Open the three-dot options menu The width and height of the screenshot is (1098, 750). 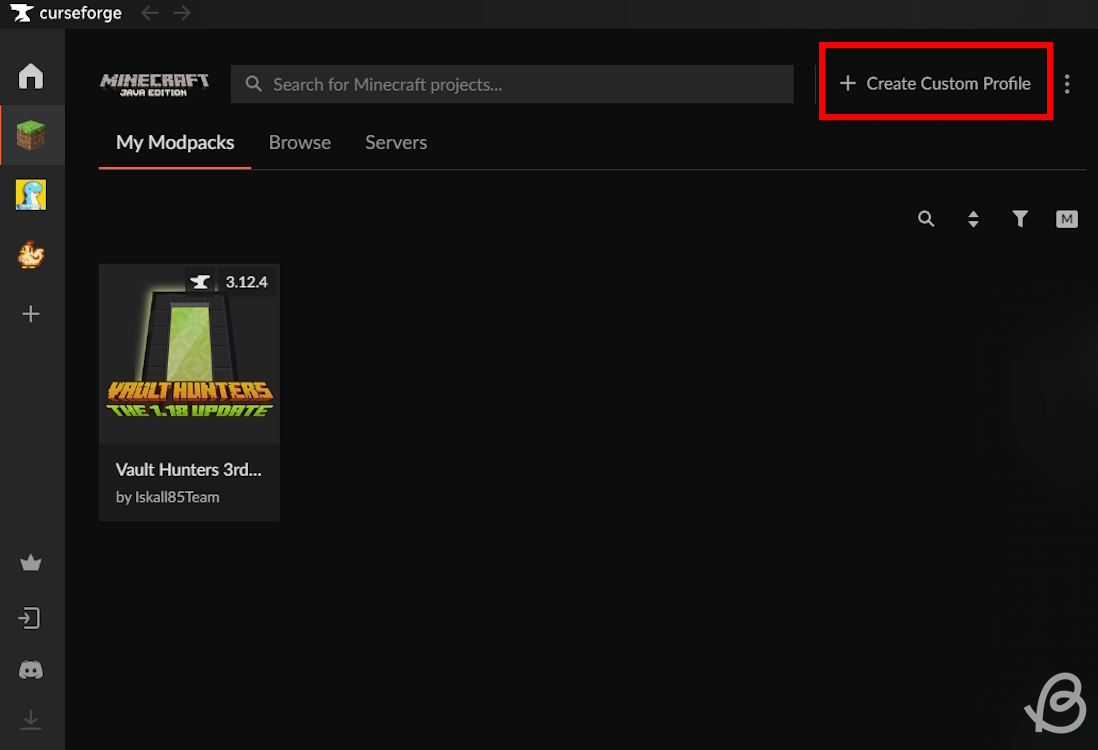[x=1067, y=84]
